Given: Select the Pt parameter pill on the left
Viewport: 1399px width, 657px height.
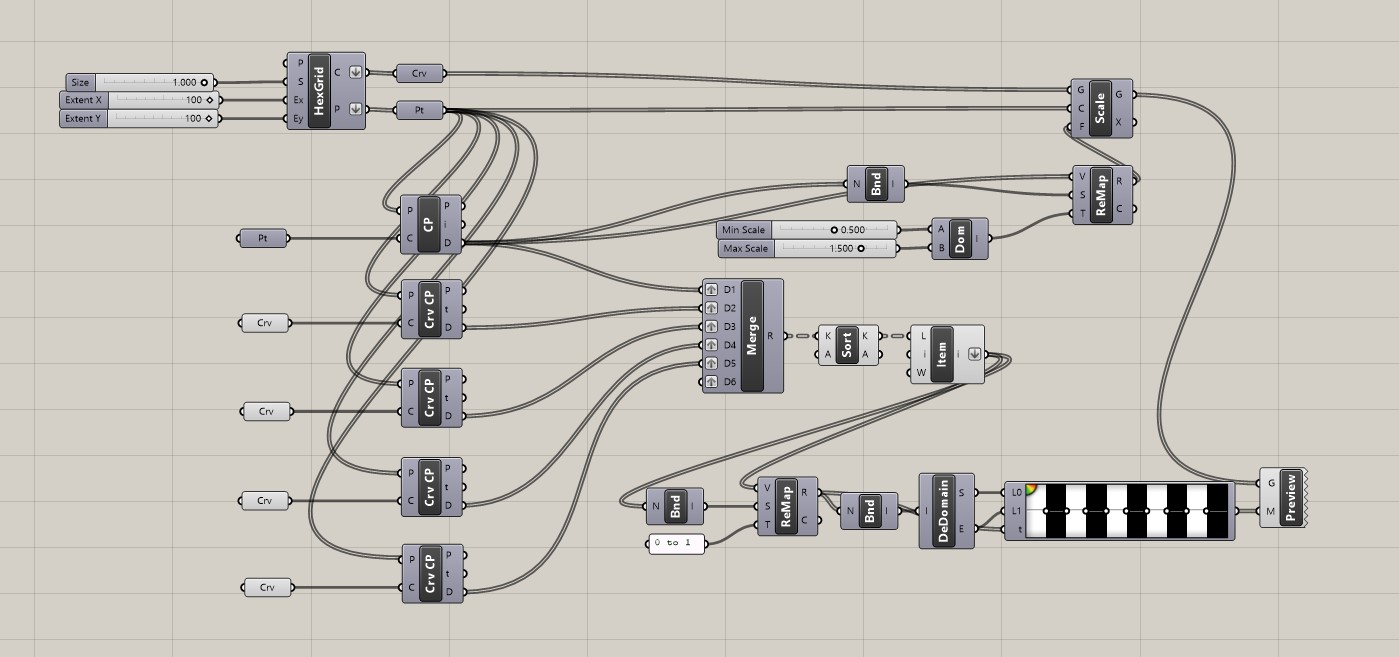Looking at the screenshot, I should (x=262, y=238).
